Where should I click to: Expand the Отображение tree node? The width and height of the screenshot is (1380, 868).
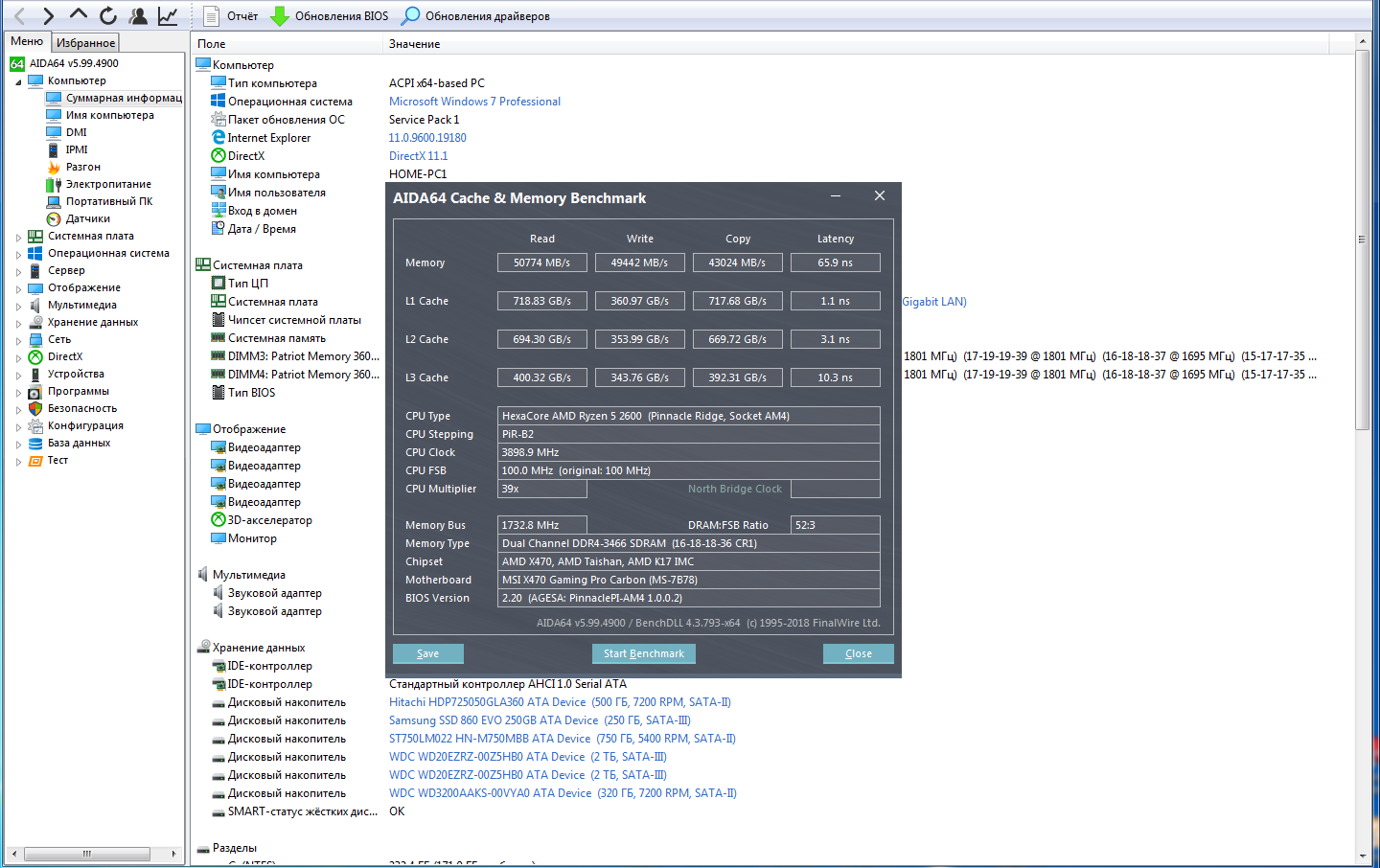[x=18, y=288]
